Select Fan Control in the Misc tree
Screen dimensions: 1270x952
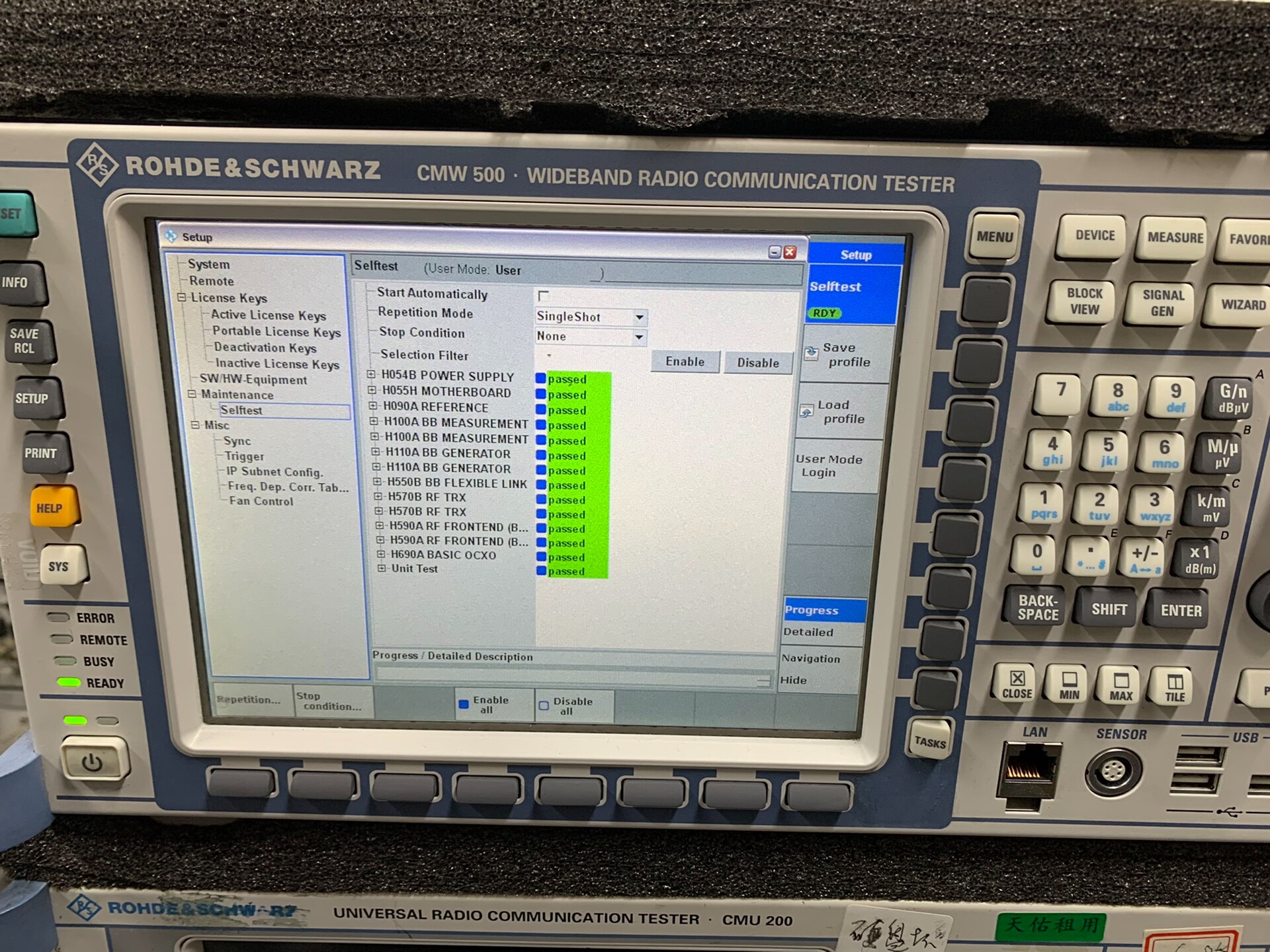(261, 501)
